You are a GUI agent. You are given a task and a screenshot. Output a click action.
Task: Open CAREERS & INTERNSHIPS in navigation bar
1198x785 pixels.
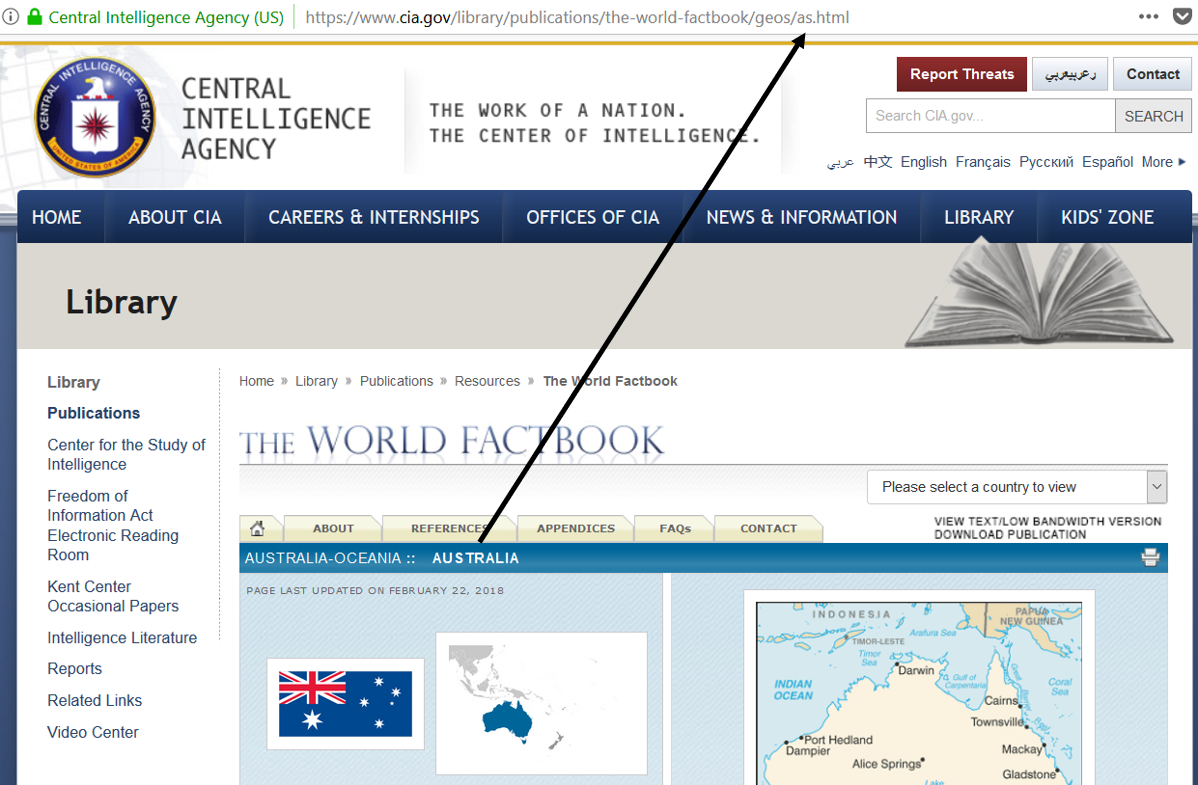(x=374, y=217)
